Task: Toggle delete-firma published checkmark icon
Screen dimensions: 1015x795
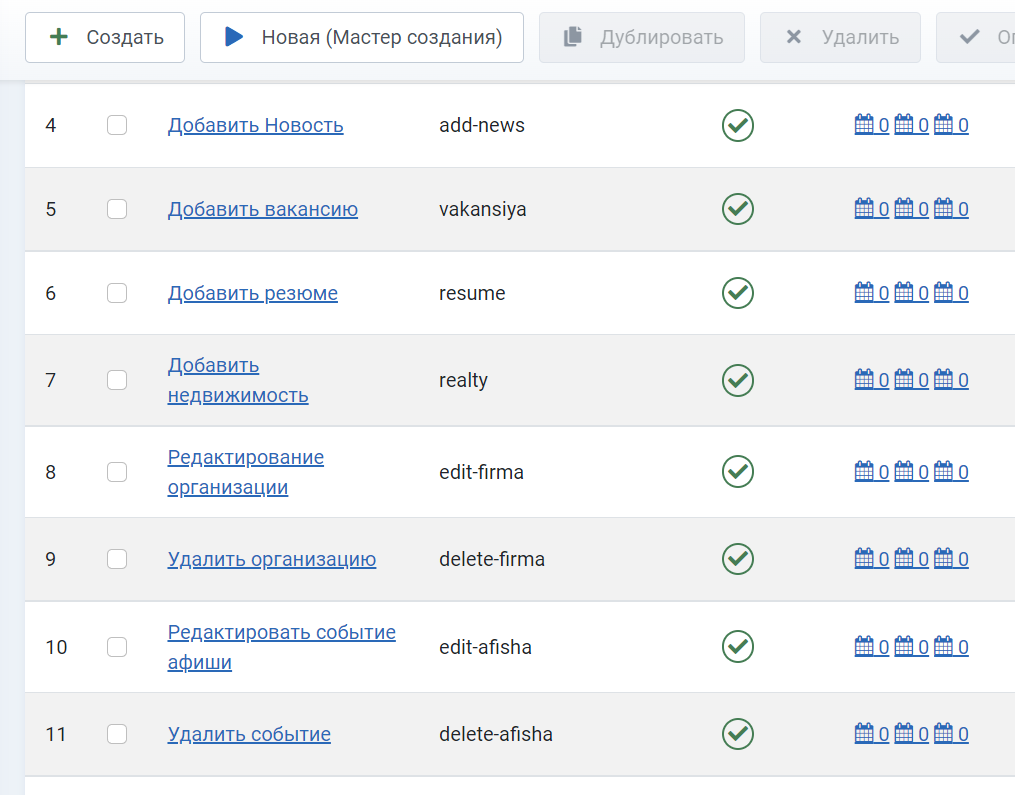Action: point(737,559)
